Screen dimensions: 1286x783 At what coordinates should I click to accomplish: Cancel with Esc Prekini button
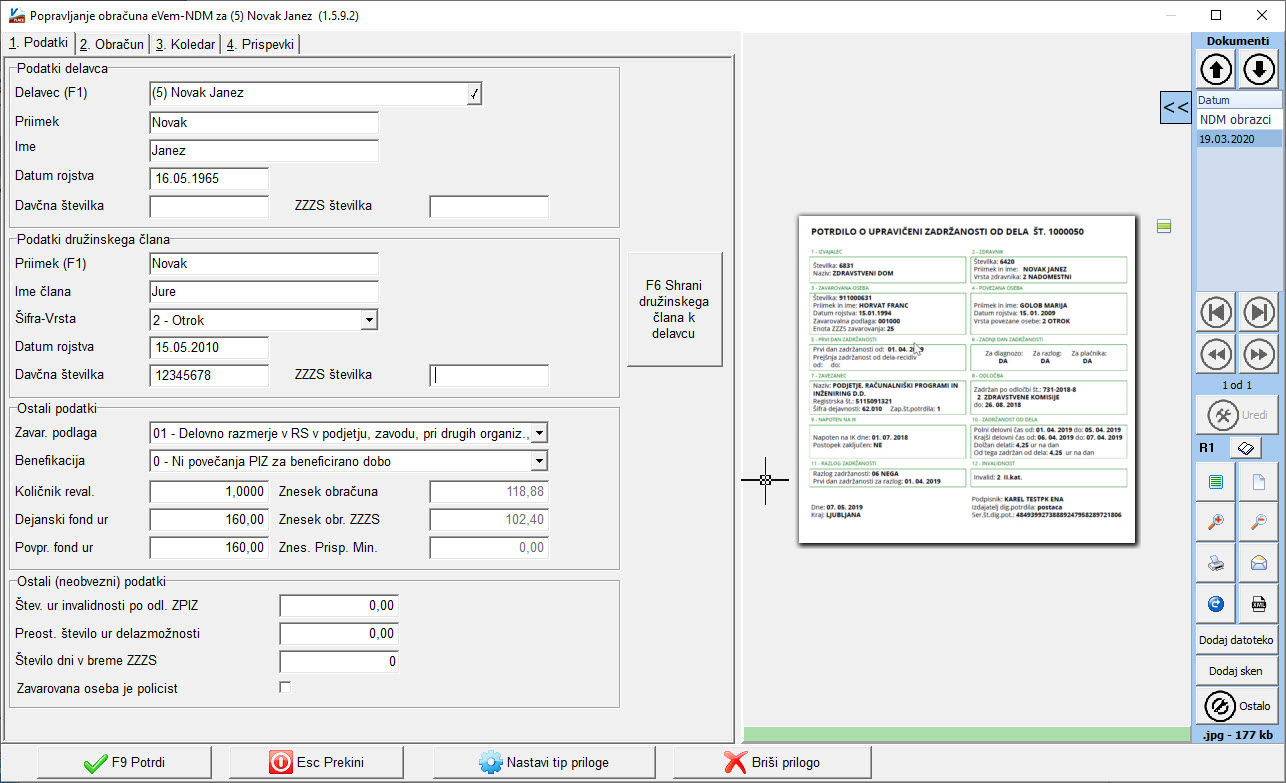pyautogui.click(x=316, y=762)
